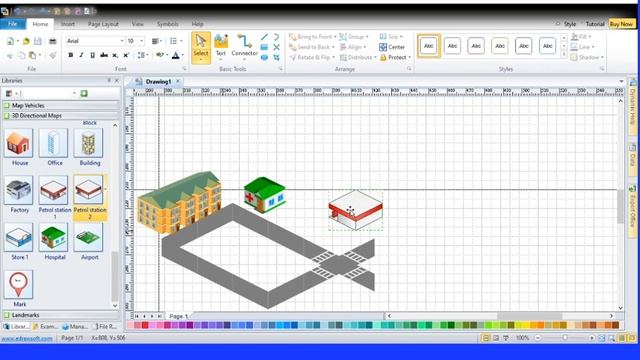640x360 pixels.
Task: Expand the Map Vehicles library
Action: click(x=61, y=105)
